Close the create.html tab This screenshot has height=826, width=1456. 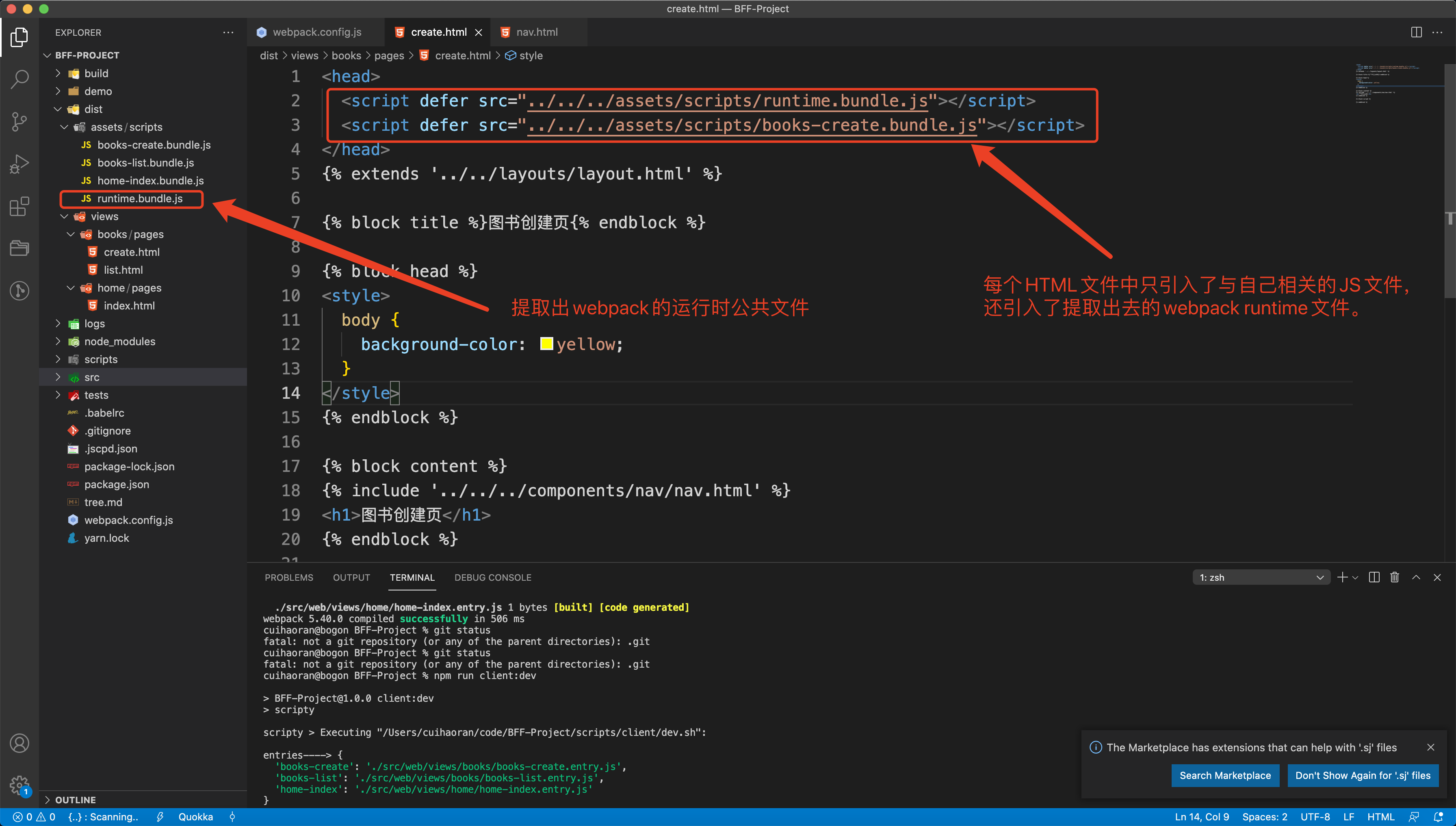point(479,32)
